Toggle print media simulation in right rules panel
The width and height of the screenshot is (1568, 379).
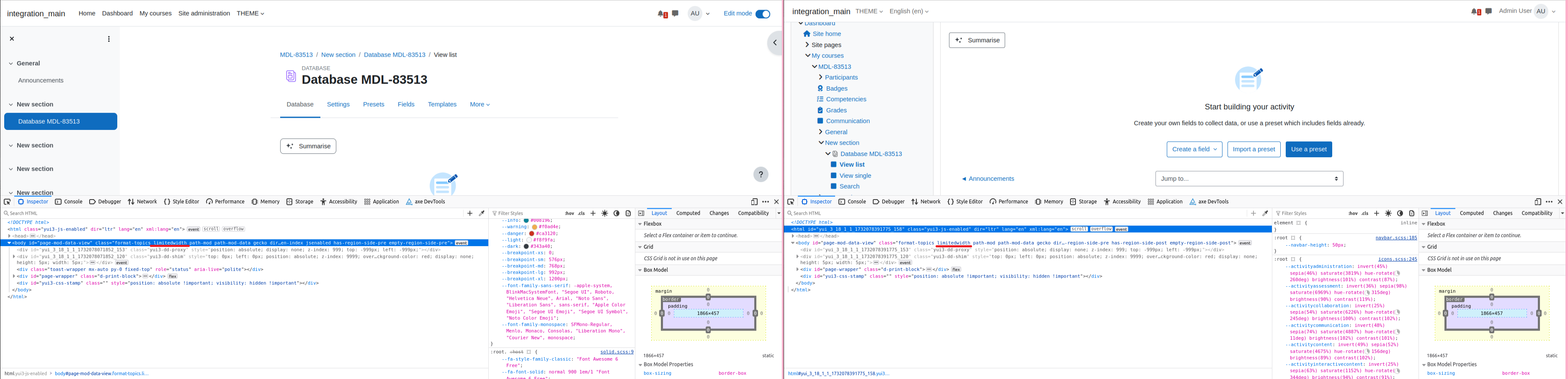pyautogui.click(x=1411, y=213)
